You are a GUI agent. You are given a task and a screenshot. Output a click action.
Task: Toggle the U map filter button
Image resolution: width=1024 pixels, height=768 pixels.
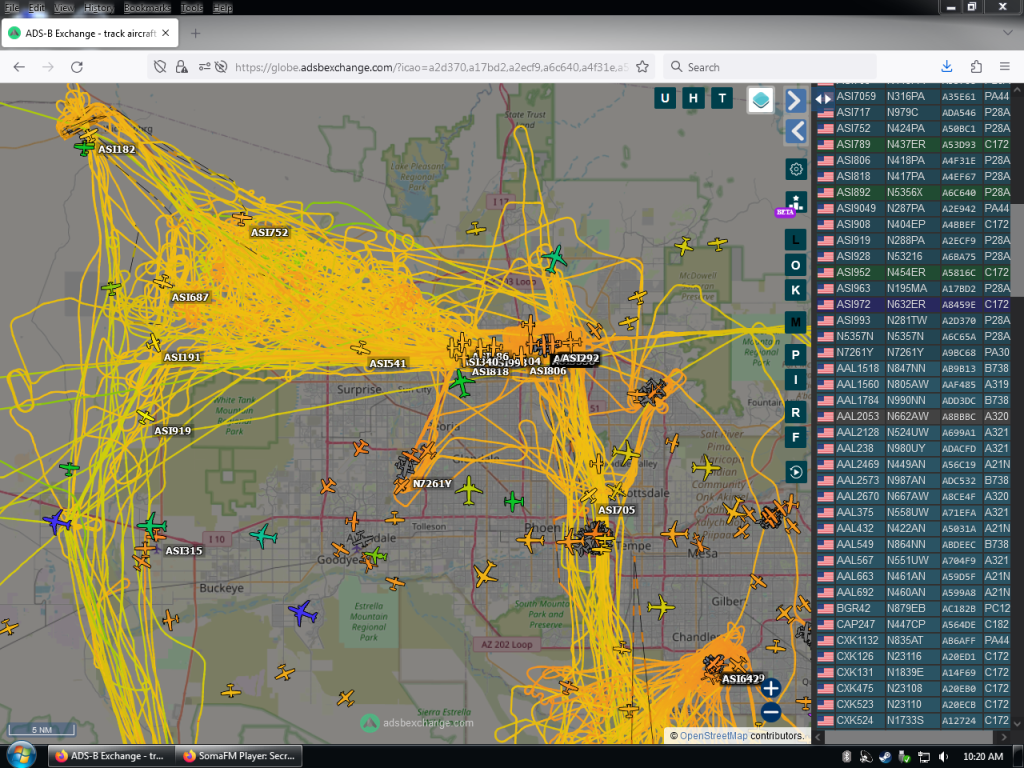(665, 99)
